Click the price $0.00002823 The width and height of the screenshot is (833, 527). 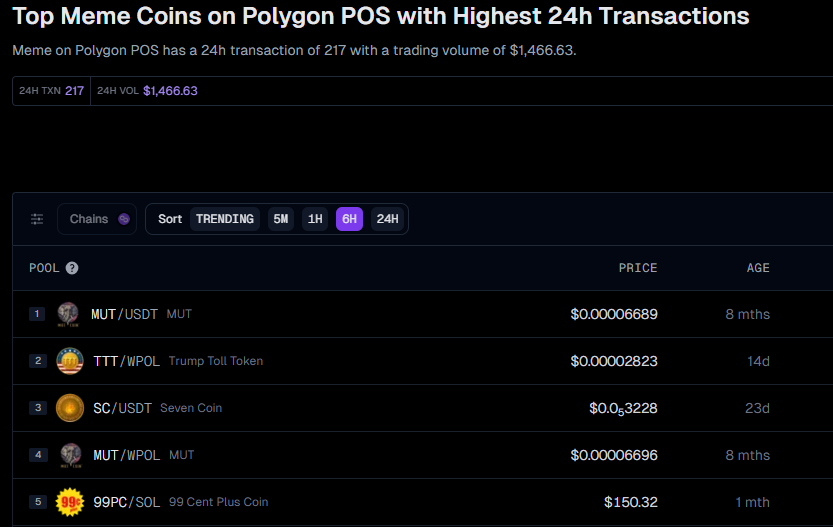(614, 361)
